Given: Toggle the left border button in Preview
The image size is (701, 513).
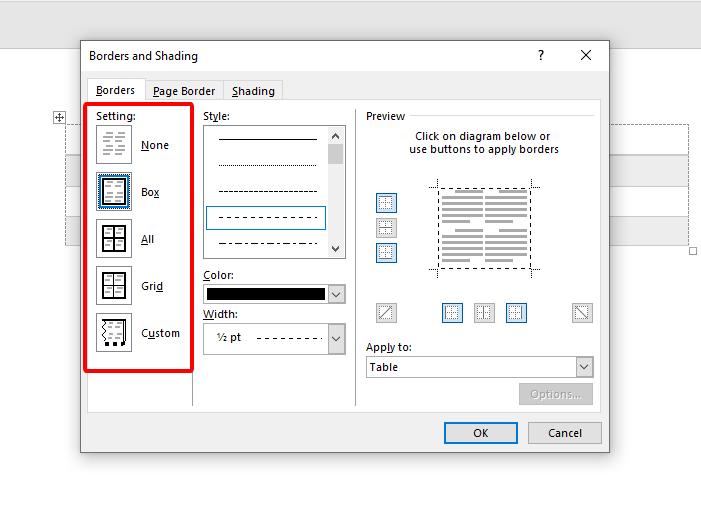Looking at the screenshot, I should [452, 313].
